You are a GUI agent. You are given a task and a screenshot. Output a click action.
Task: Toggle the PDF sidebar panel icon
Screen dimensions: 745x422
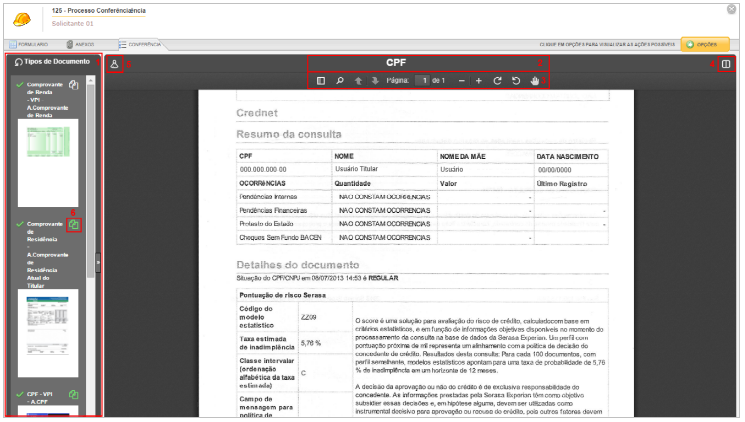click(321, 81)
